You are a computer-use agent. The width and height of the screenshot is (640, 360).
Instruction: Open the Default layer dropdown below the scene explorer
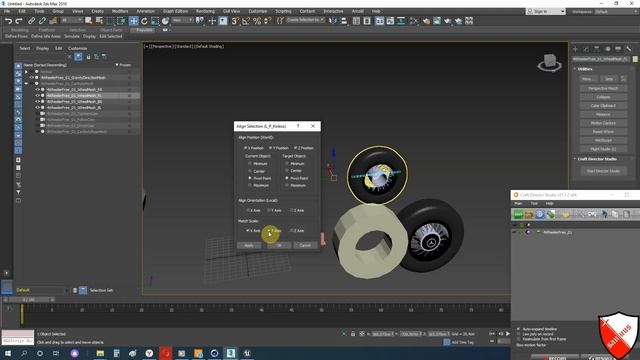click(41, 290)
